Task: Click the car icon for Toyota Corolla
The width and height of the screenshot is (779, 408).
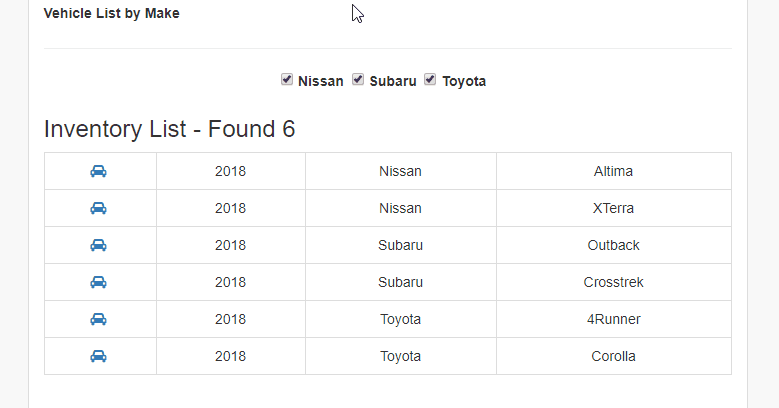Action: pos(98,356)
